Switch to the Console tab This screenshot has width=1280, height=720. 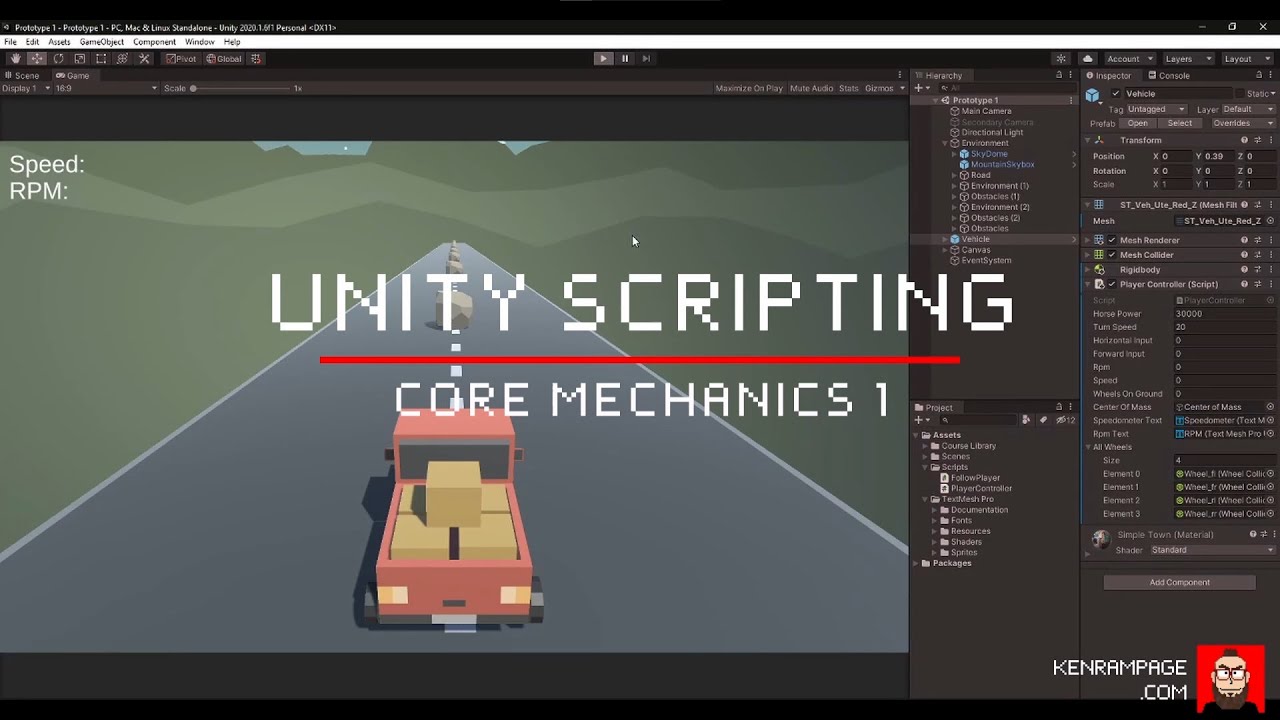pos(1168,76)
